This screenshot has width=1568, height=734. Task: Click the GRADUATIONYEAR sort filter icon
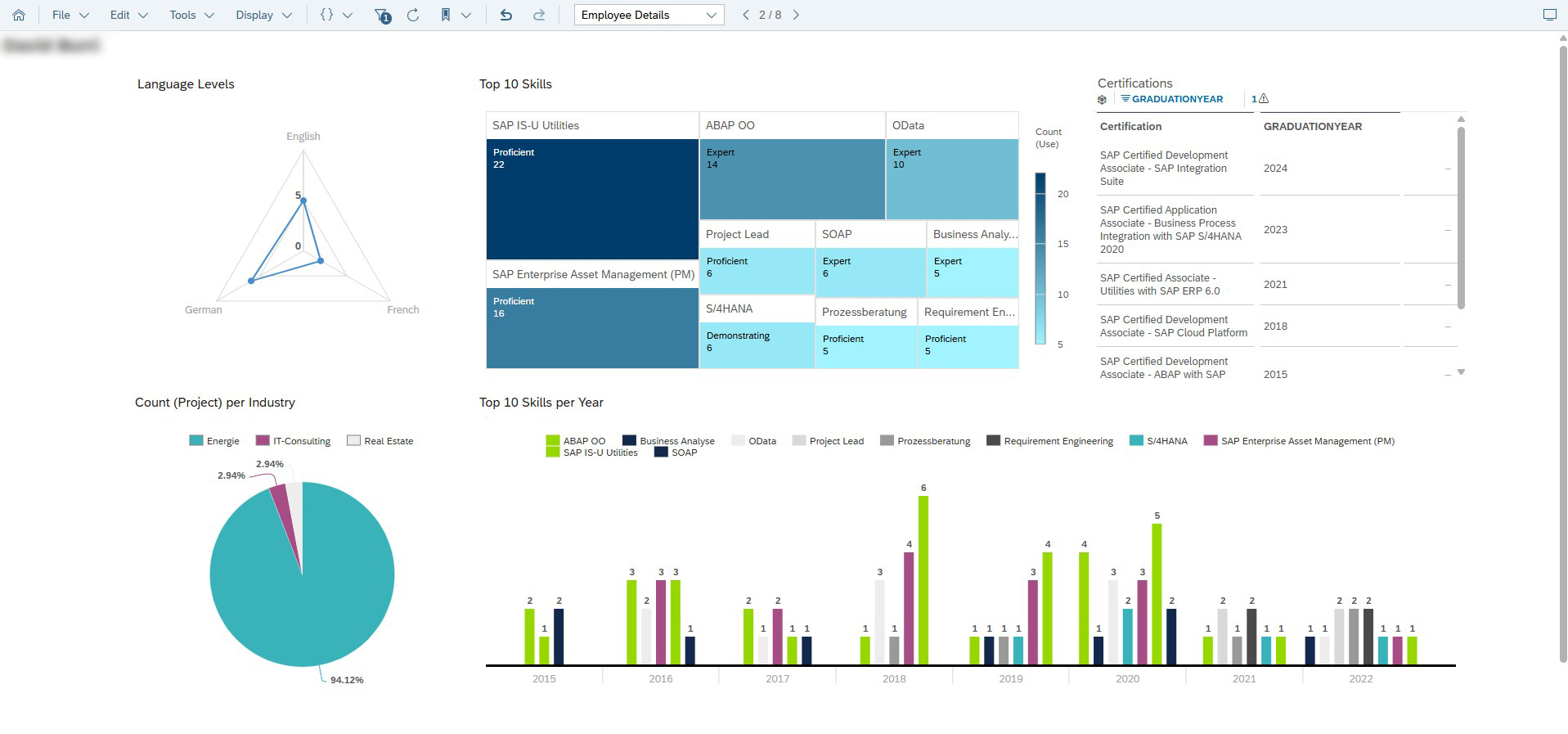point(1125,98)
